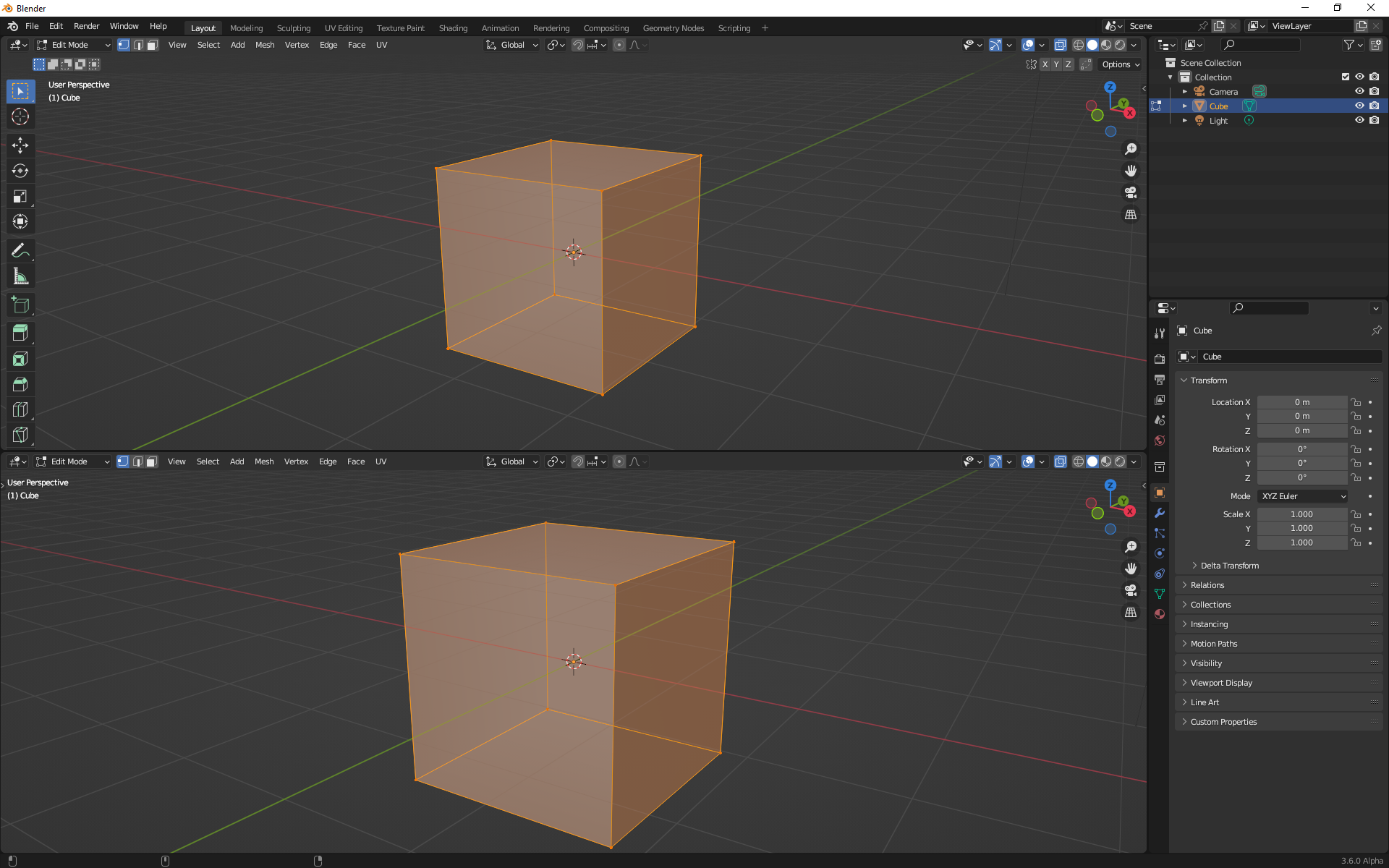Select the Add Cube tool
This screenshot has height=868, width=1389.
pos(20,305)
